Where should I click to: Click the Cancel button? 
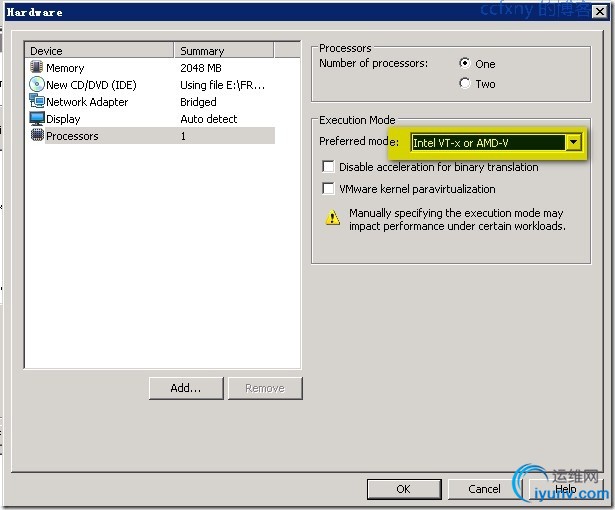484,489
